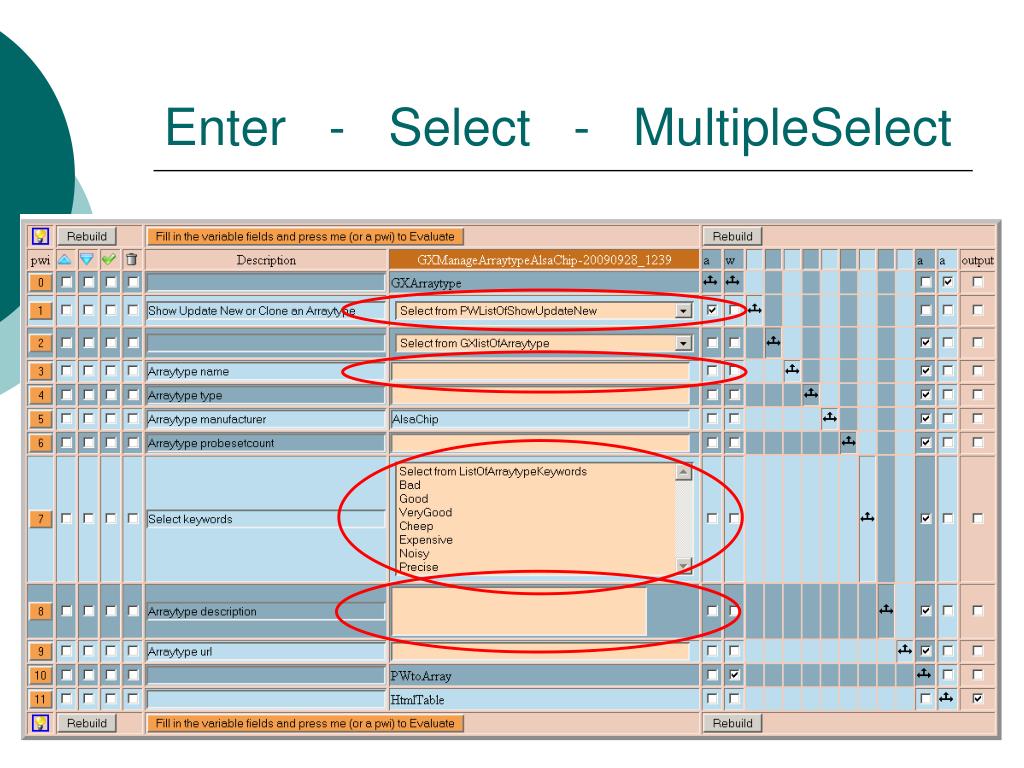Select 'Cheep' in the keywords list
The image size is (1024, 768).
pyautogui.click(x=416, y=526)
